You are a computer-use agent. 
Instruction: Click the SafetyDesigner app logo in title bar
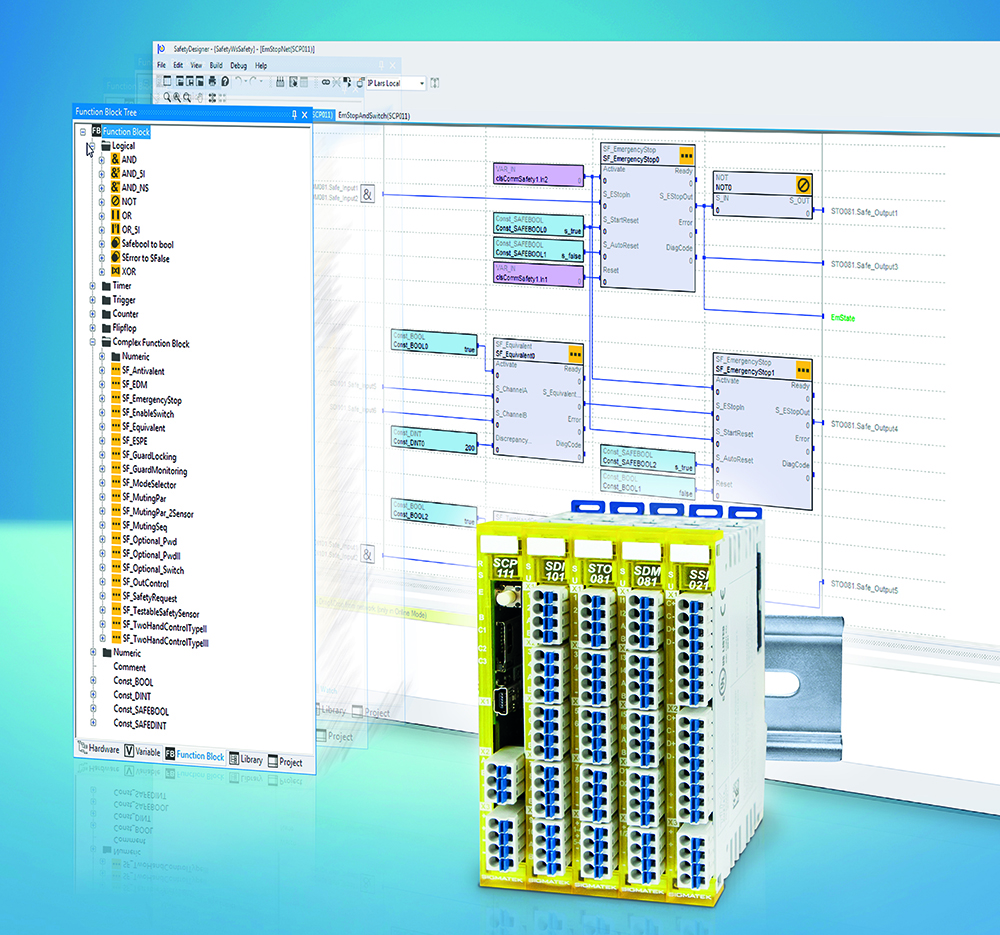[161, 48]
